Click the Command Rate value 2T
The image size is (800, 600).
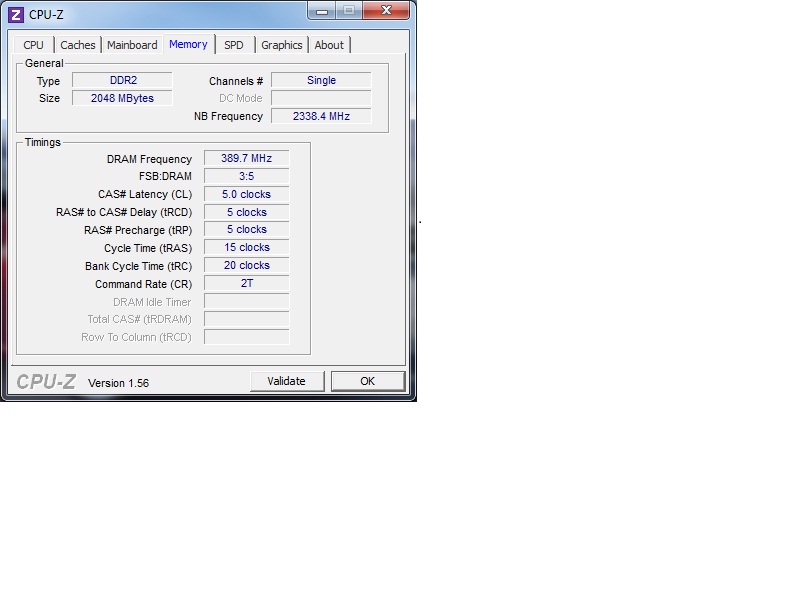coord(246,283)
